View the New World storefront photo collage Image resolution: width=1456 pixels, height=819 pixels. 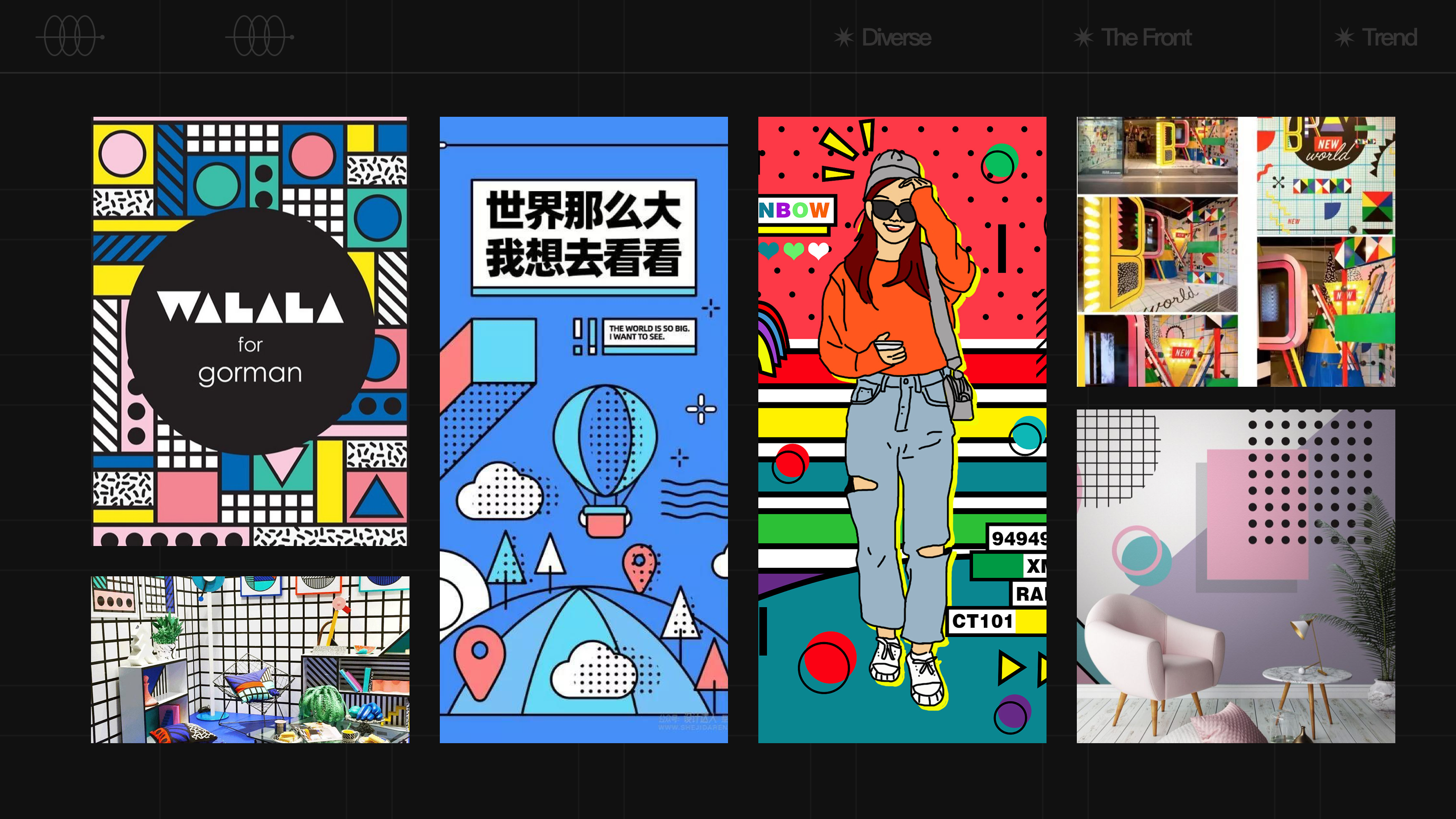(1236, 252)
